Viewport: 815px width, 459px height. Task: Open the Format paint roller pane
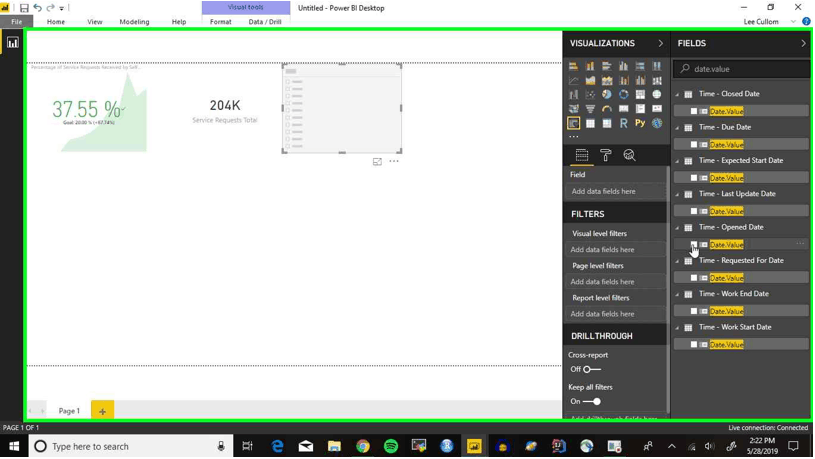coord(606,155)
